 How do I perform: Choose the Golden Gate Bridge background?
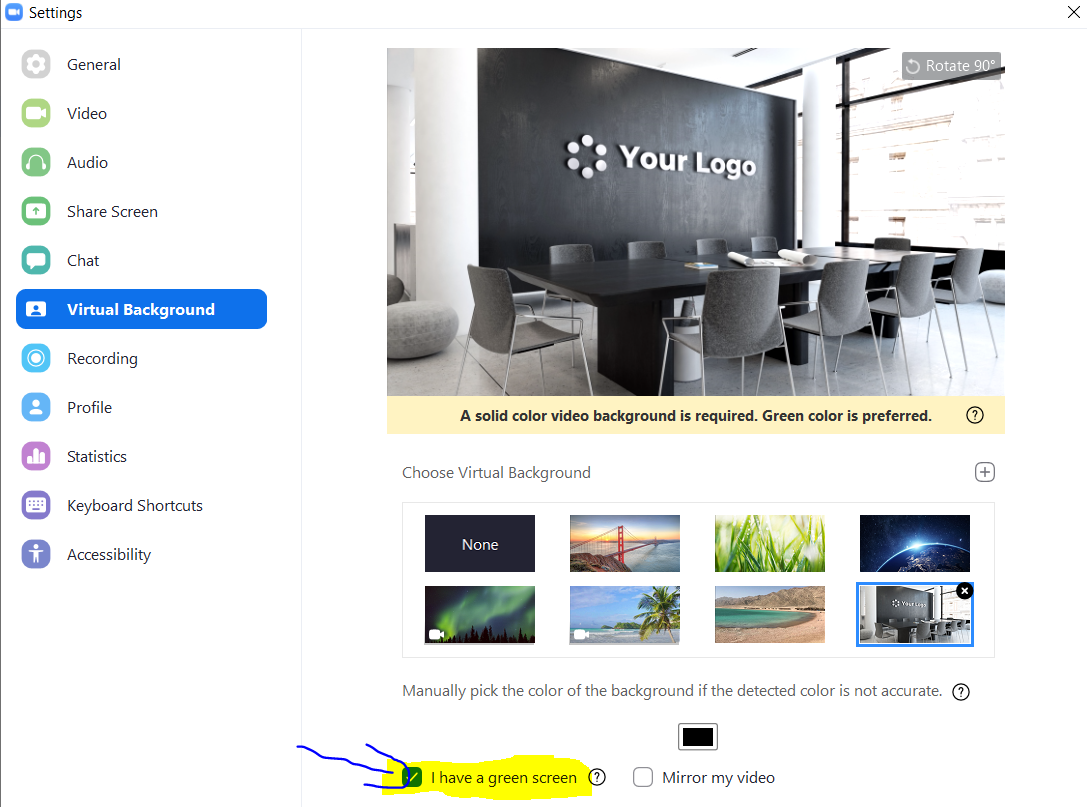click(x=625, y=544)
